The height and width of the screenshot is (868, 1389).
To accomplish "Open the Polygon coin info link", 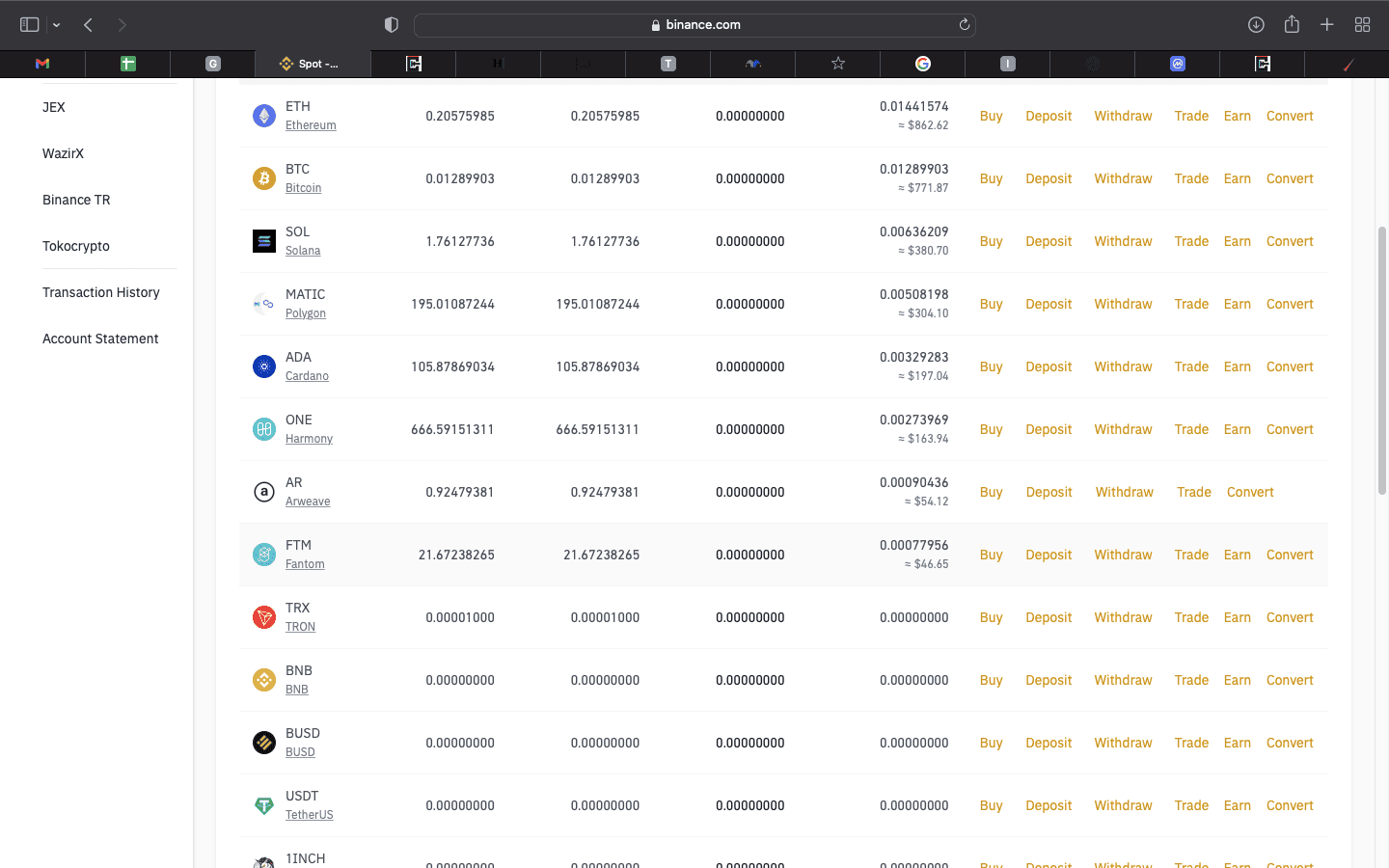I will coord(306,313).
